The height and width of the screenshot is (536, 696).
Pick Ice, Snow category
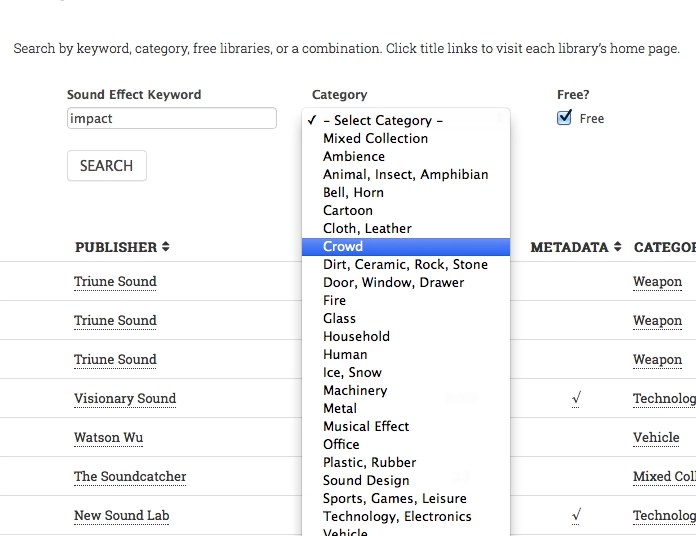[x=406, y=372]
